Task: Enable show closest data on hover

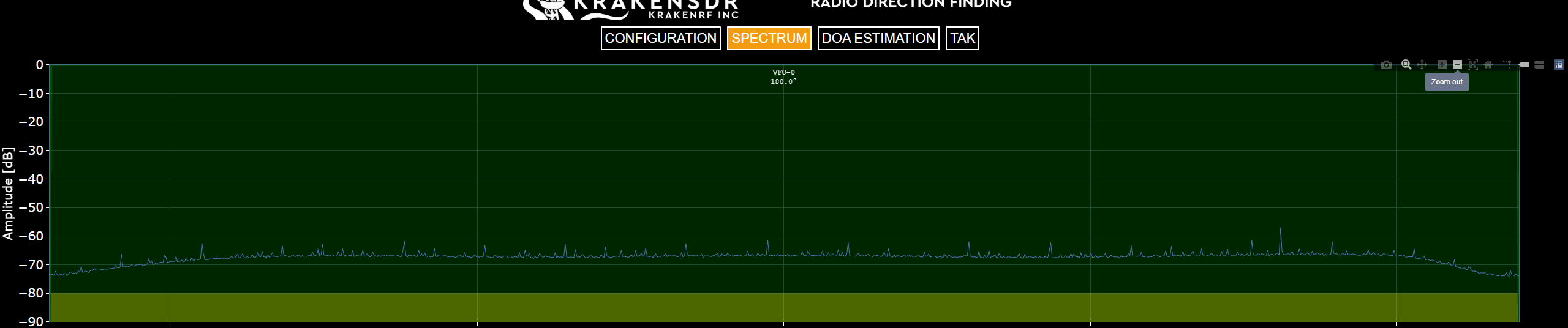Action: pos(1524,65)
